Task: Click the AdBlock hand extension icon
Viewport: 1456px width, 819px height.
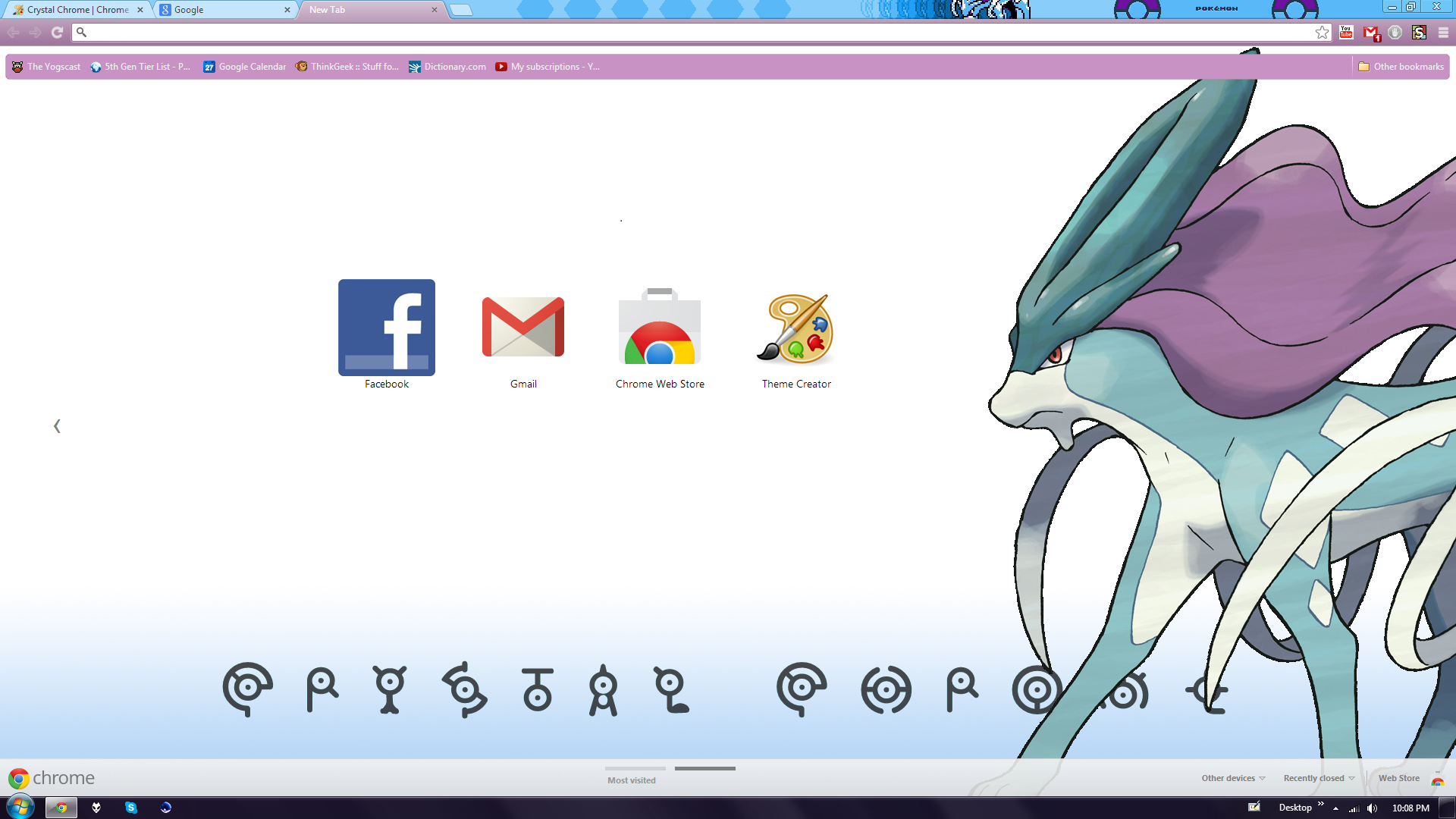Action: 1395,32
